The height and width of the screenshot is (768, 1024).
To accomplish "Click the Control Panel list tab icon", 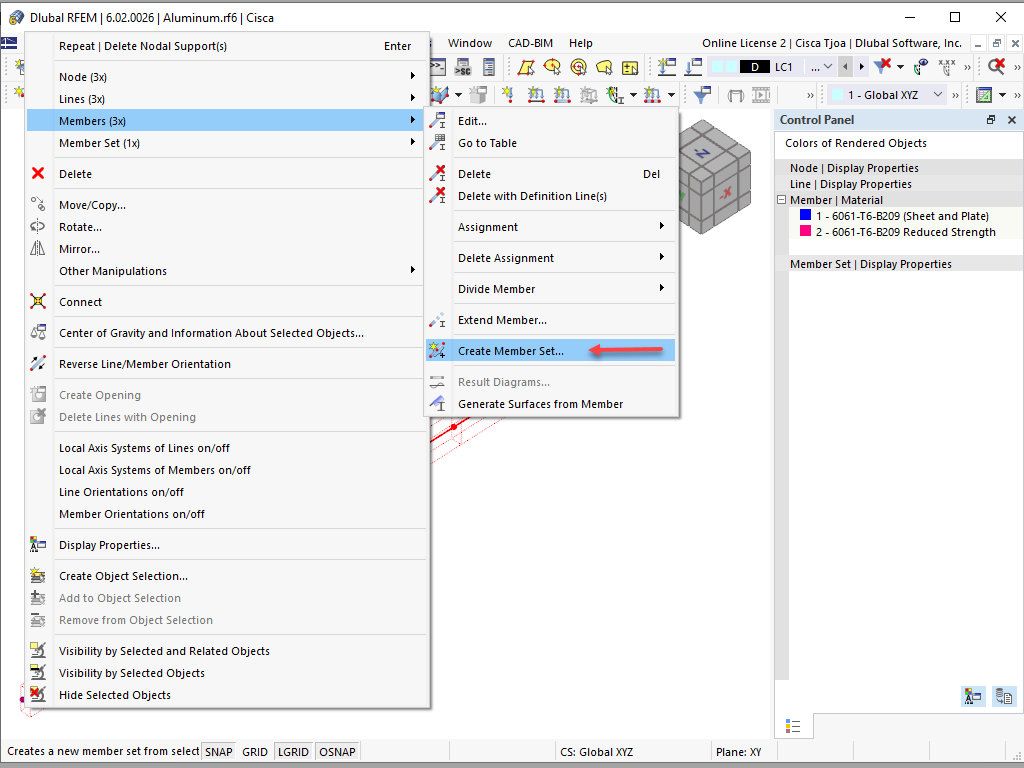I will pyautogui.click(x=793, y=726).
